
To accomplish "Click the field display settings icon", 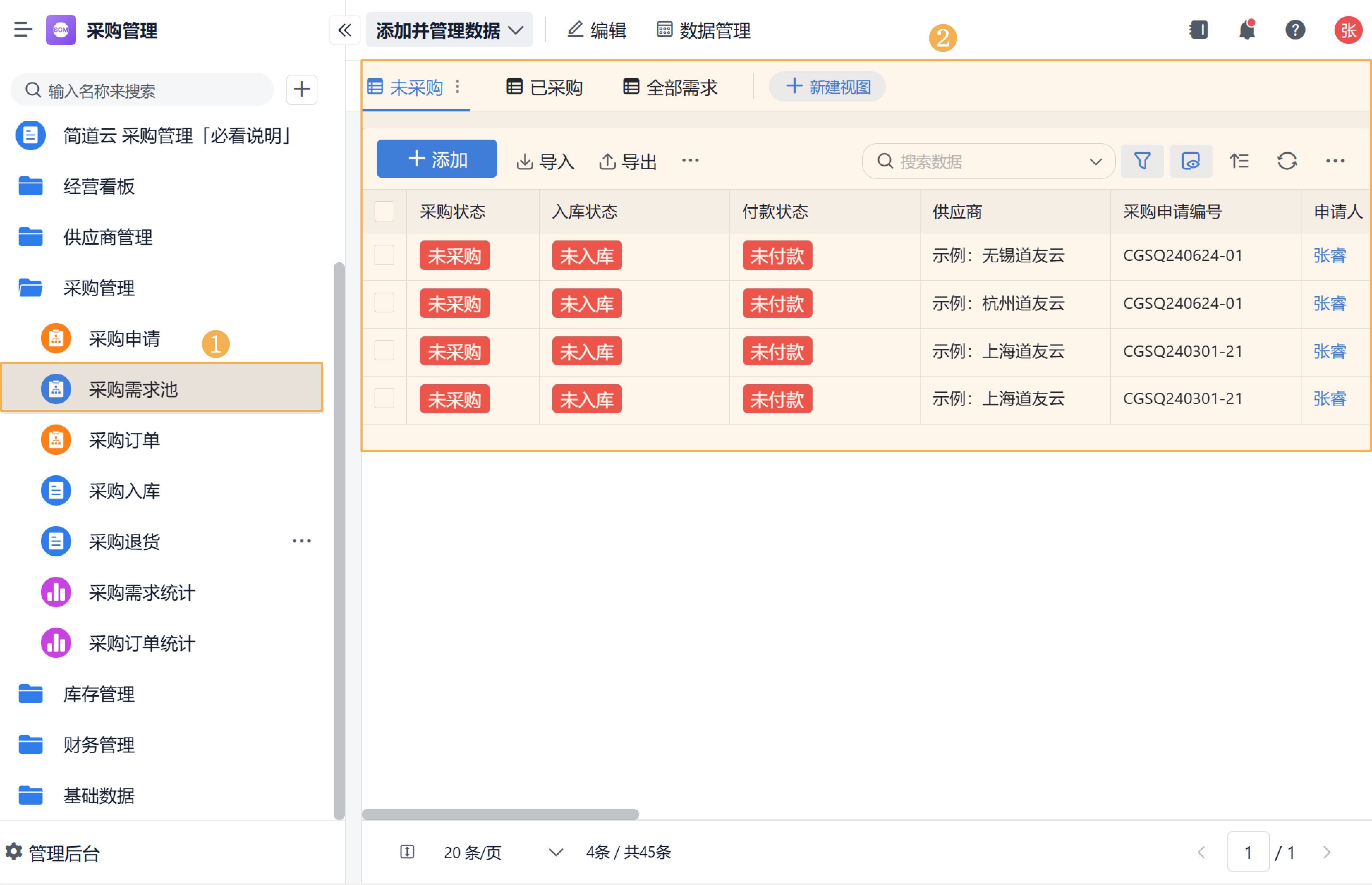I will pos(1190,161).
